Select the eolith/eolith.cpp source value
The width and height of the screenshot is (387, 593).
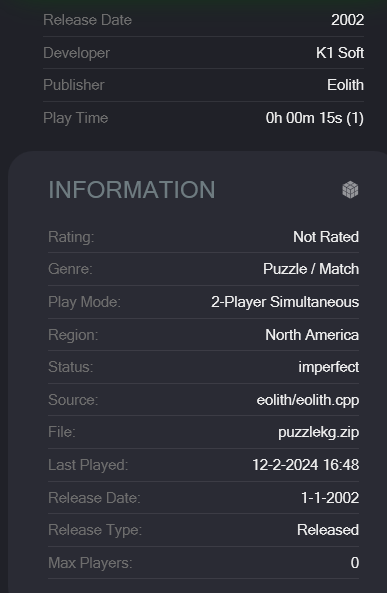308,400
